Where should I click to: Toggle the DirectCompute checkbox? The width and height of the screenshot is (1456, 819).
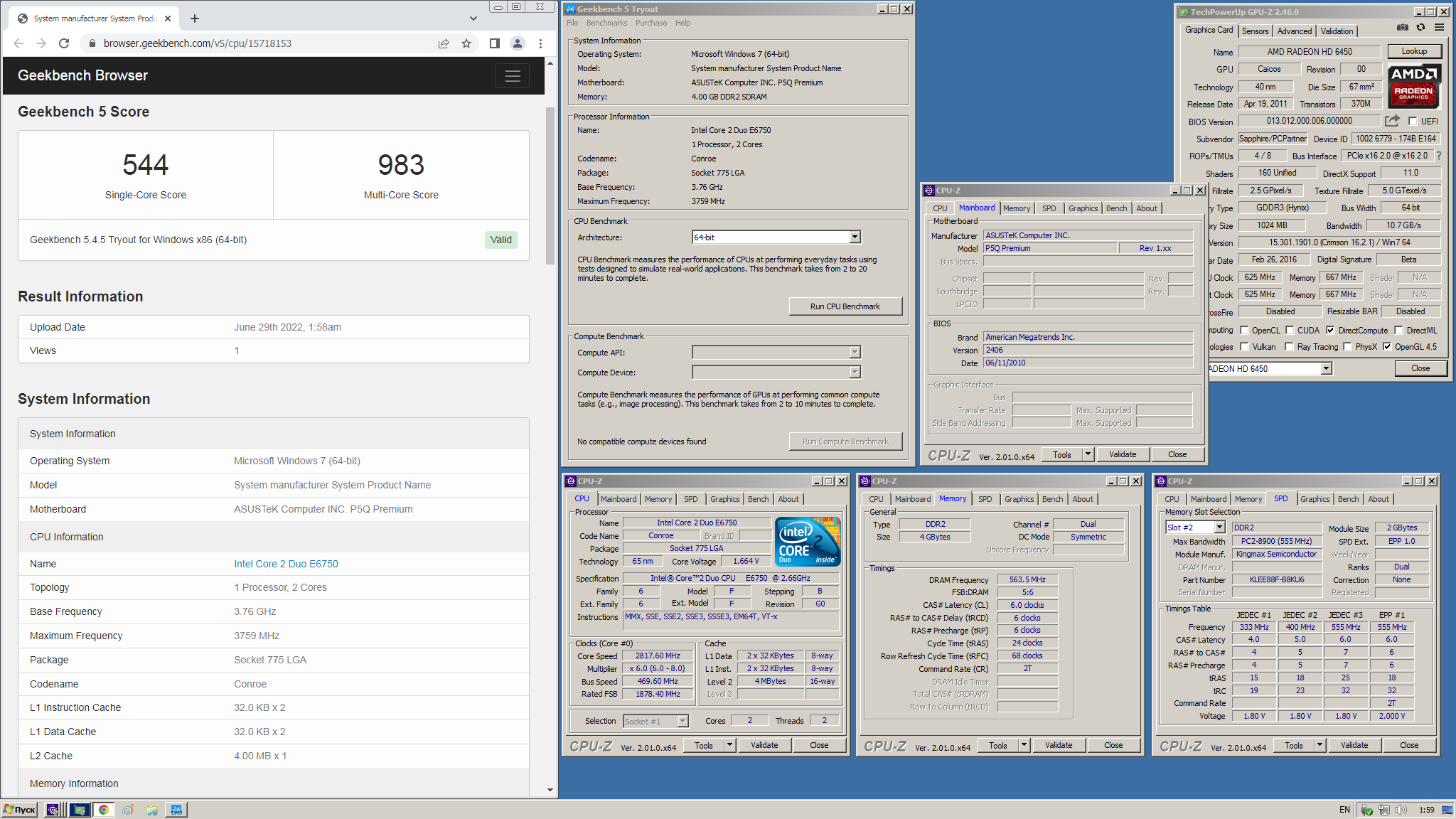[x=1330, y=331]
